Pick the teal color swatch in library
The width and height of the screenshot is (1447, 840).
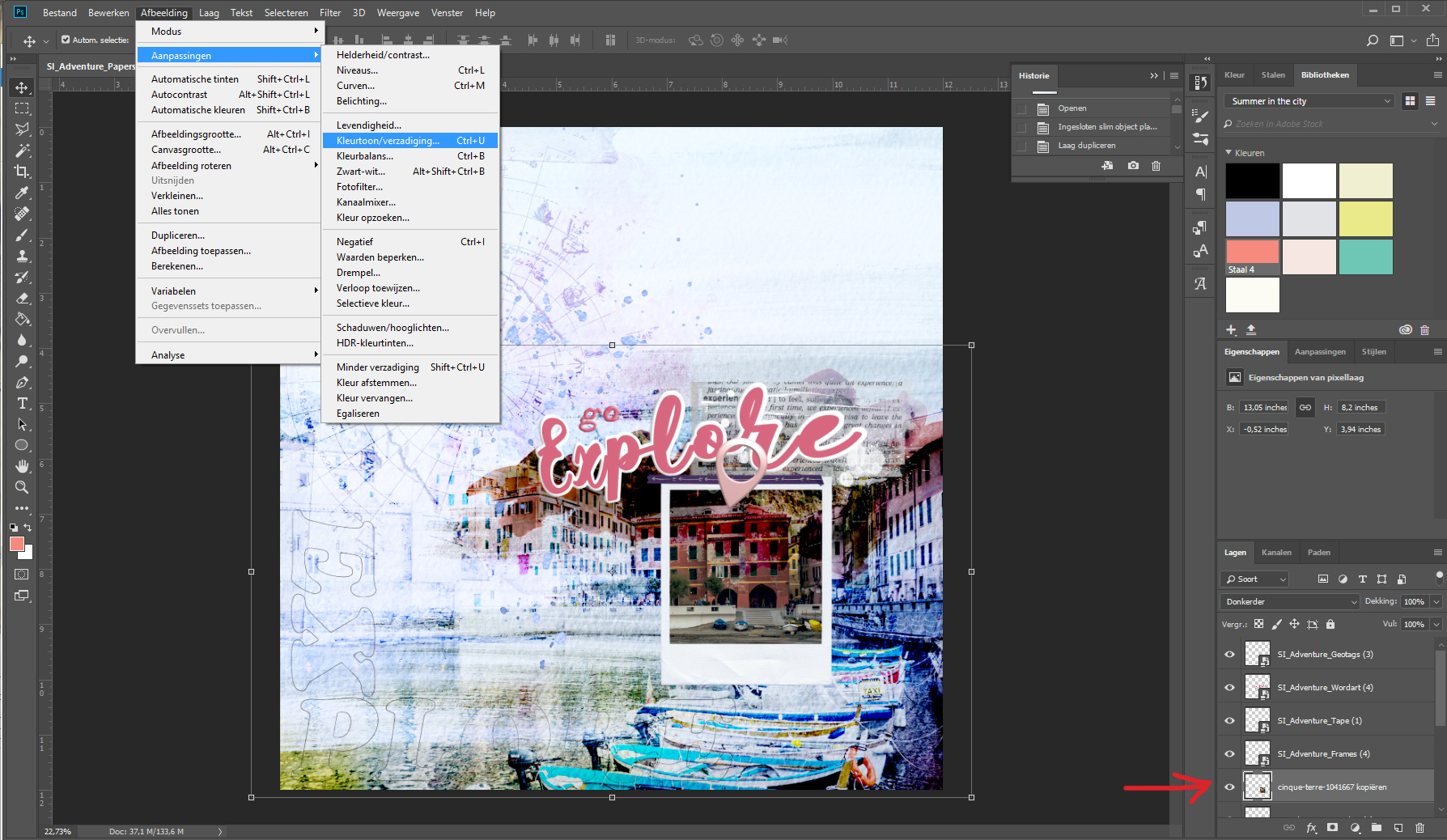tap(1365, 257)
